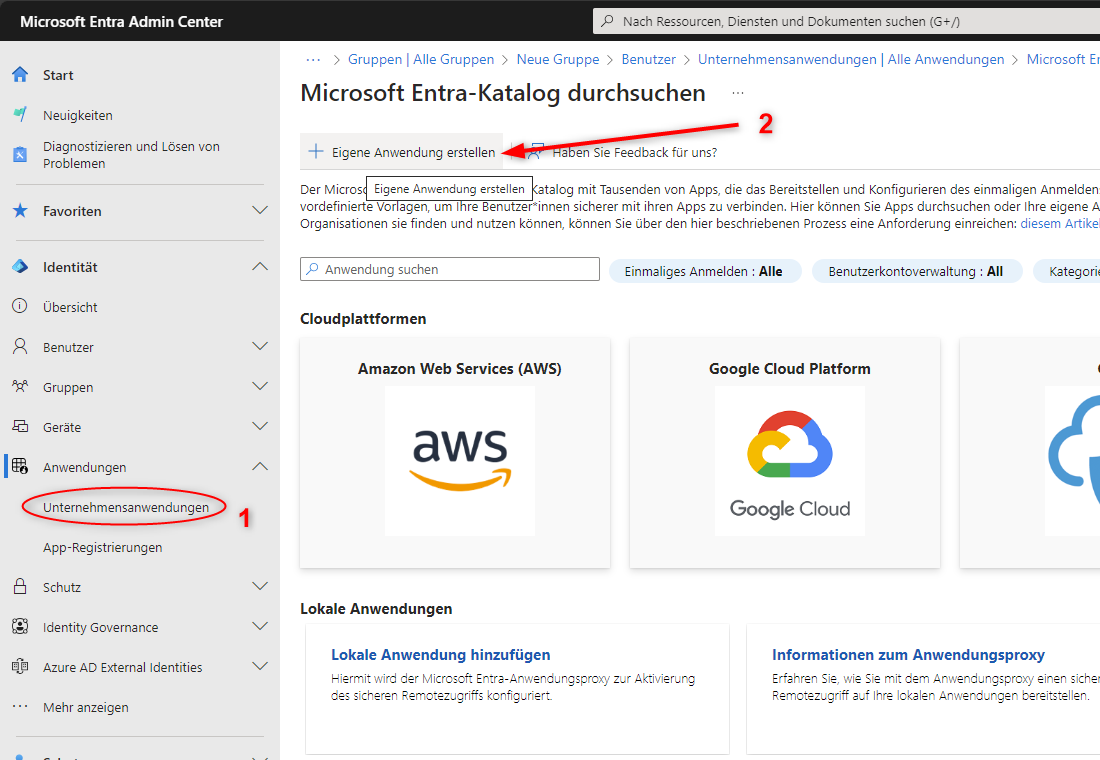The height and width of the screenshot is (760, 1100).
Task: Expand the Schutz submenu chevron
Action: [x=260, y=587]
